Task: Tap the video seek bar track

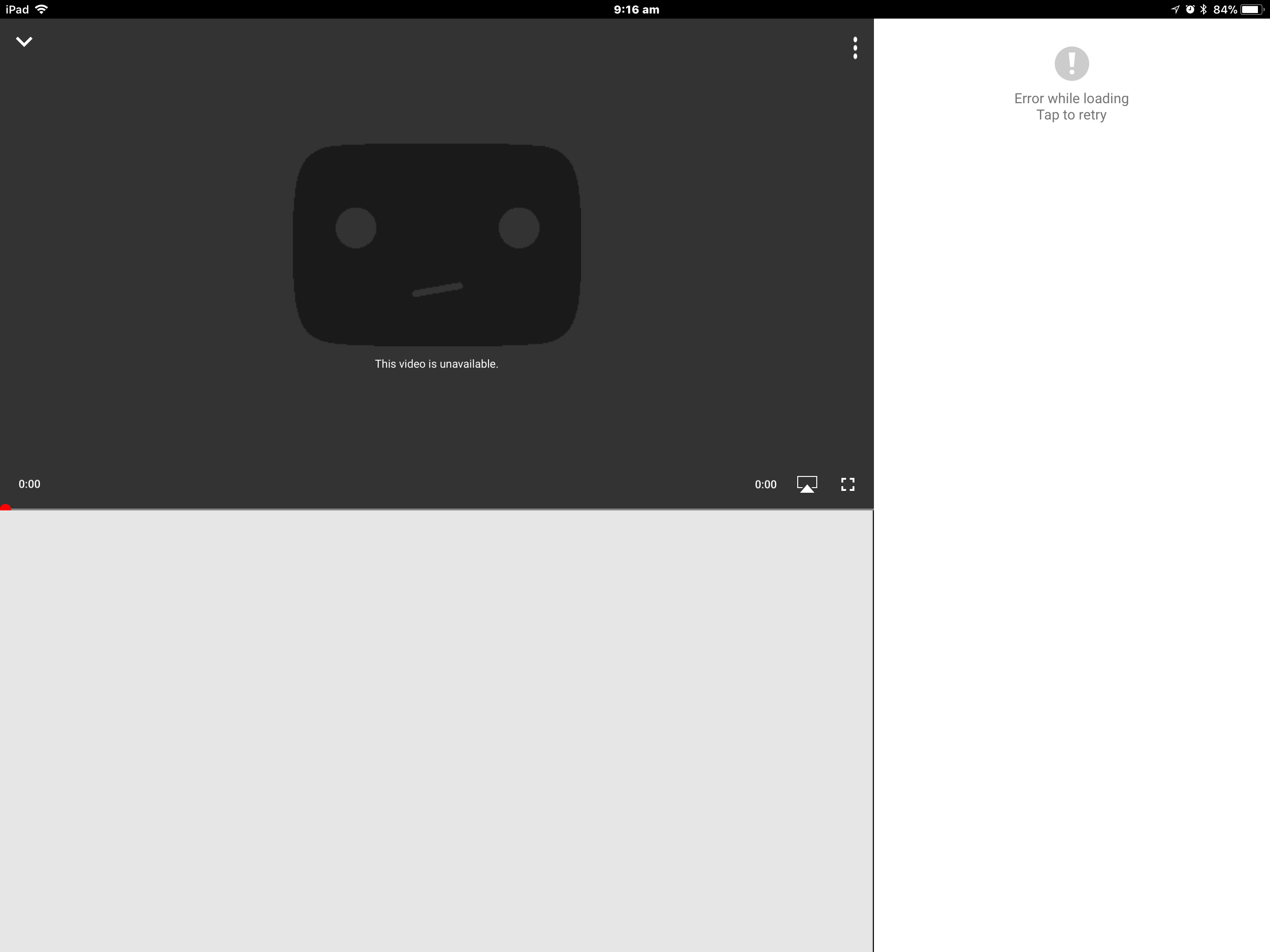Action: 437,509
